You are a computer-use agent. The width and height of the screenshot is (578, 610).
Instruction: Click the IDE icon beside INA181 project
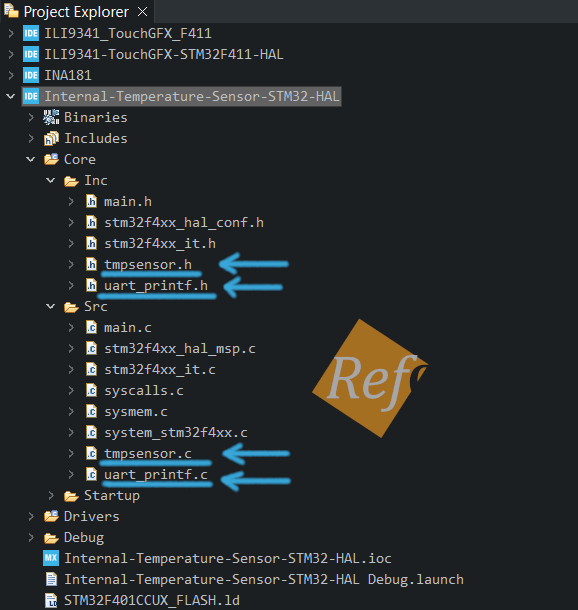(31, 75)
